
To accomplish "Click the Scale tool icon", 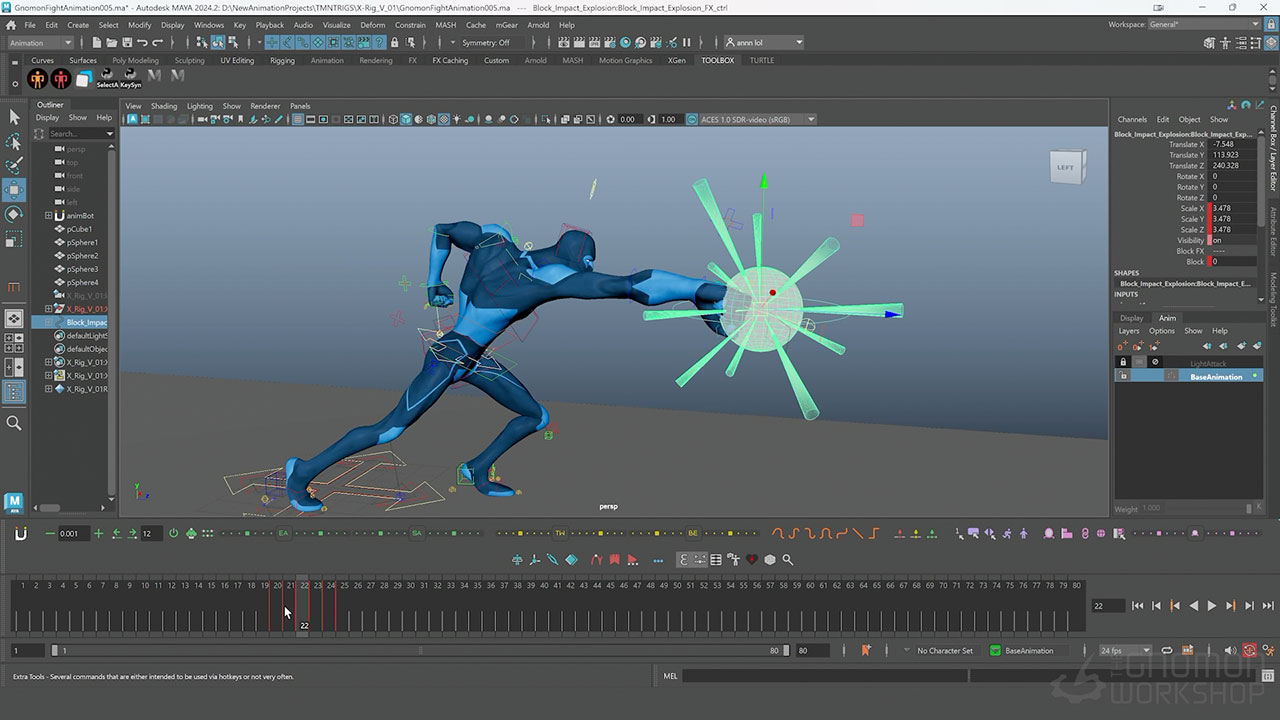I will tap(14, 239).
